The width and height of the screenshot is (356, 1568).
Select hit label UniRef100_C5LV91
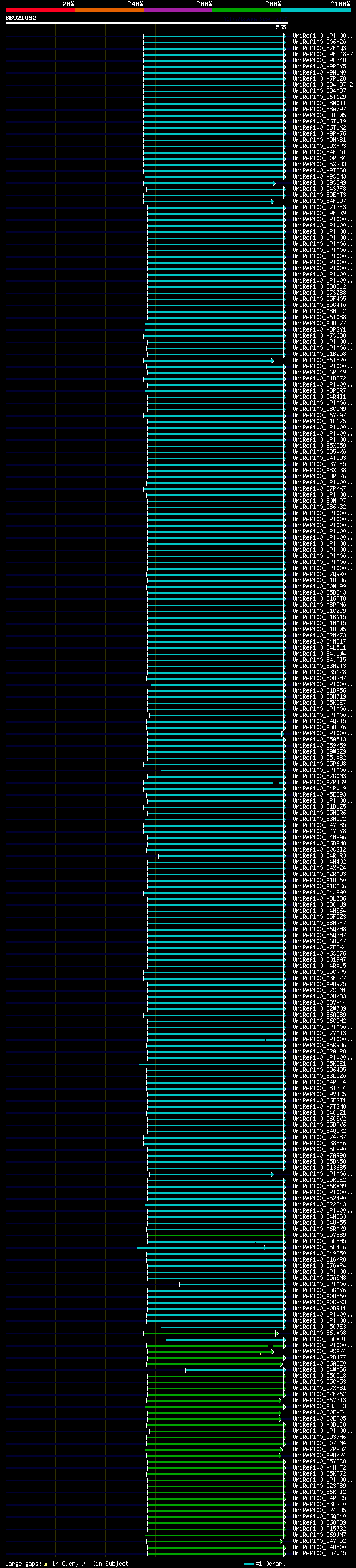click(x=319, y=1339)
